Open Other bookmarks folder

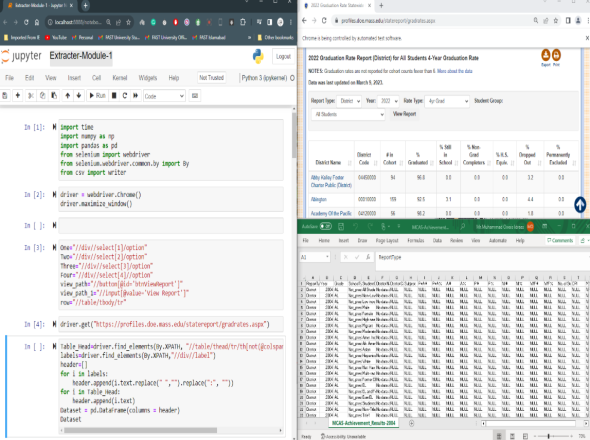[x=275, y=37]
